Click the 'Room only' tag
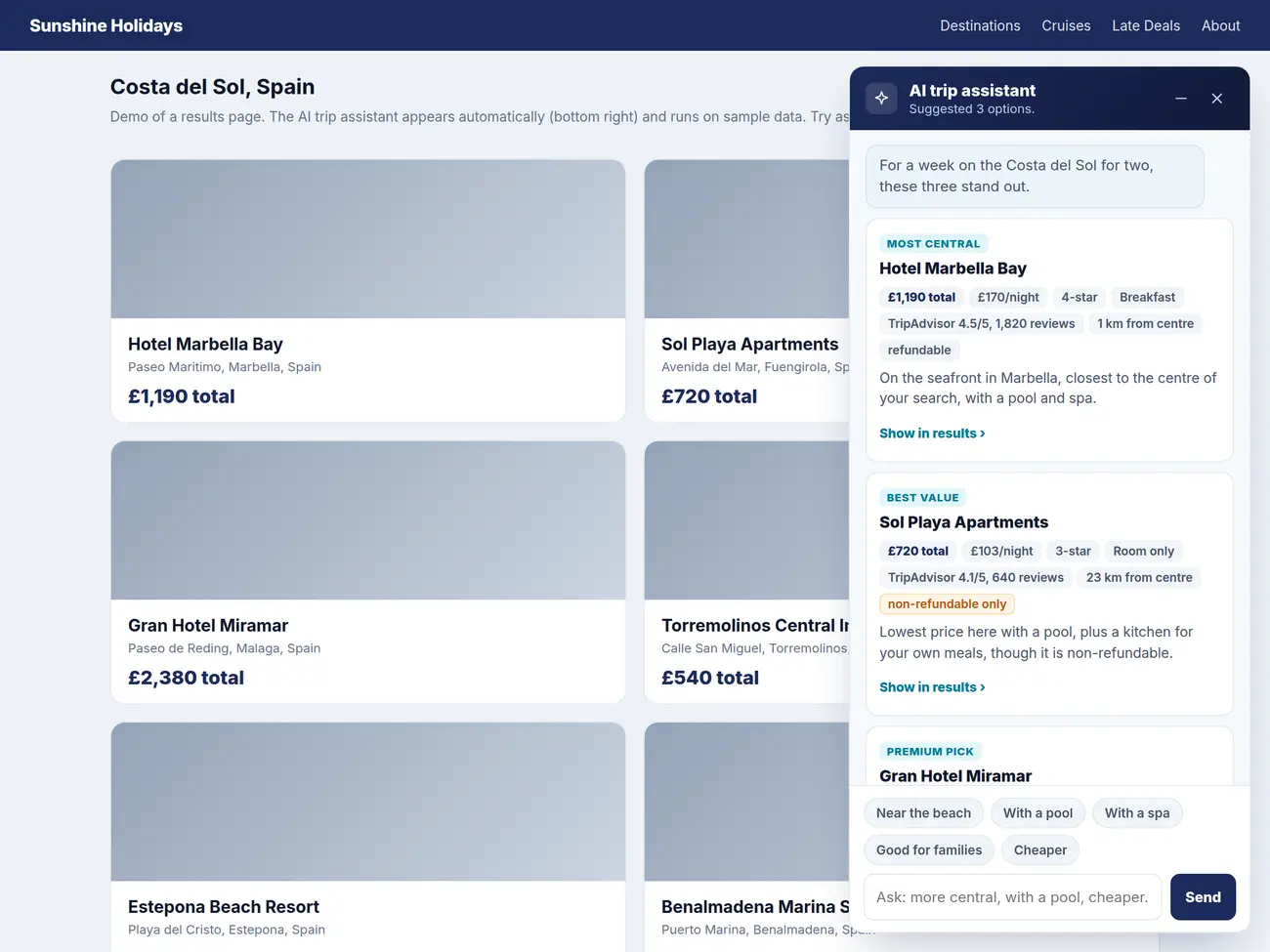 1143,552
